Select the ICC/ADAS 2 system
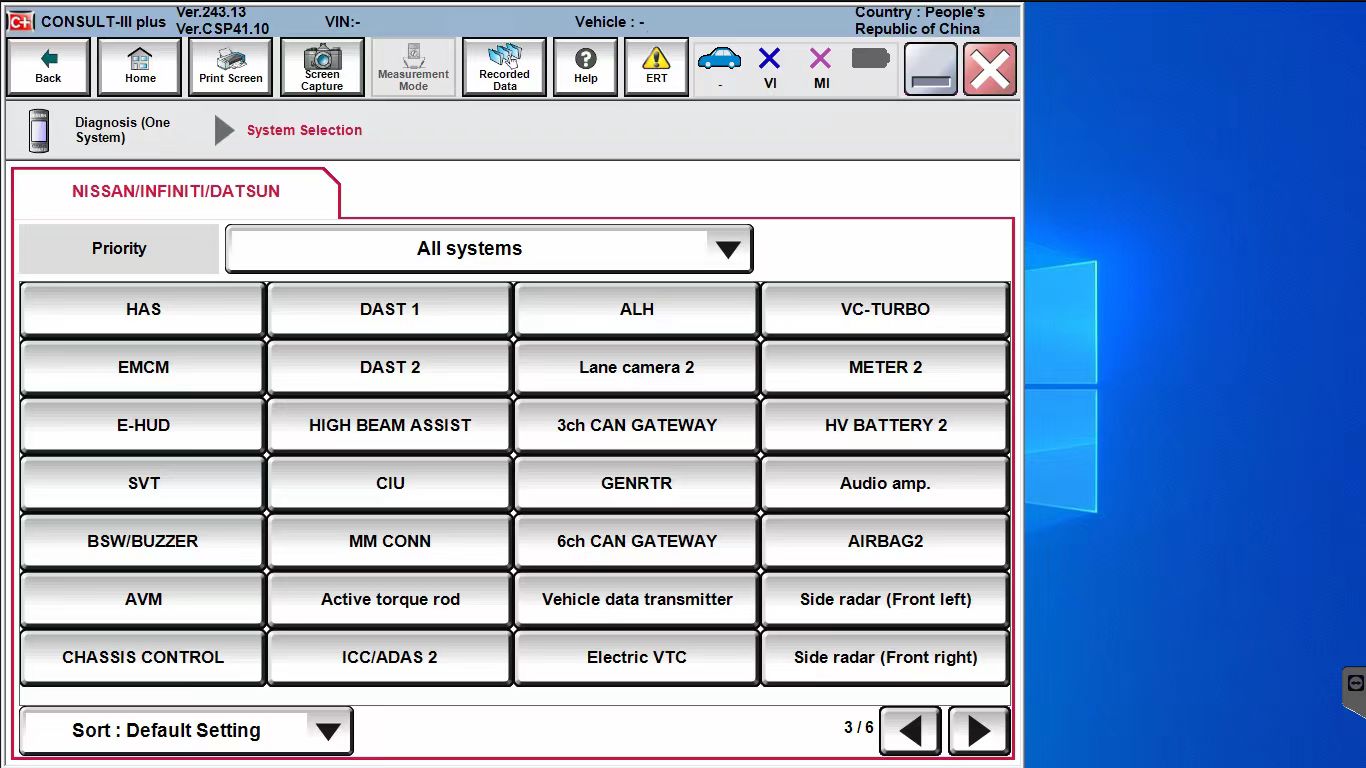1366x768 pixels. [x=390, y=658]
